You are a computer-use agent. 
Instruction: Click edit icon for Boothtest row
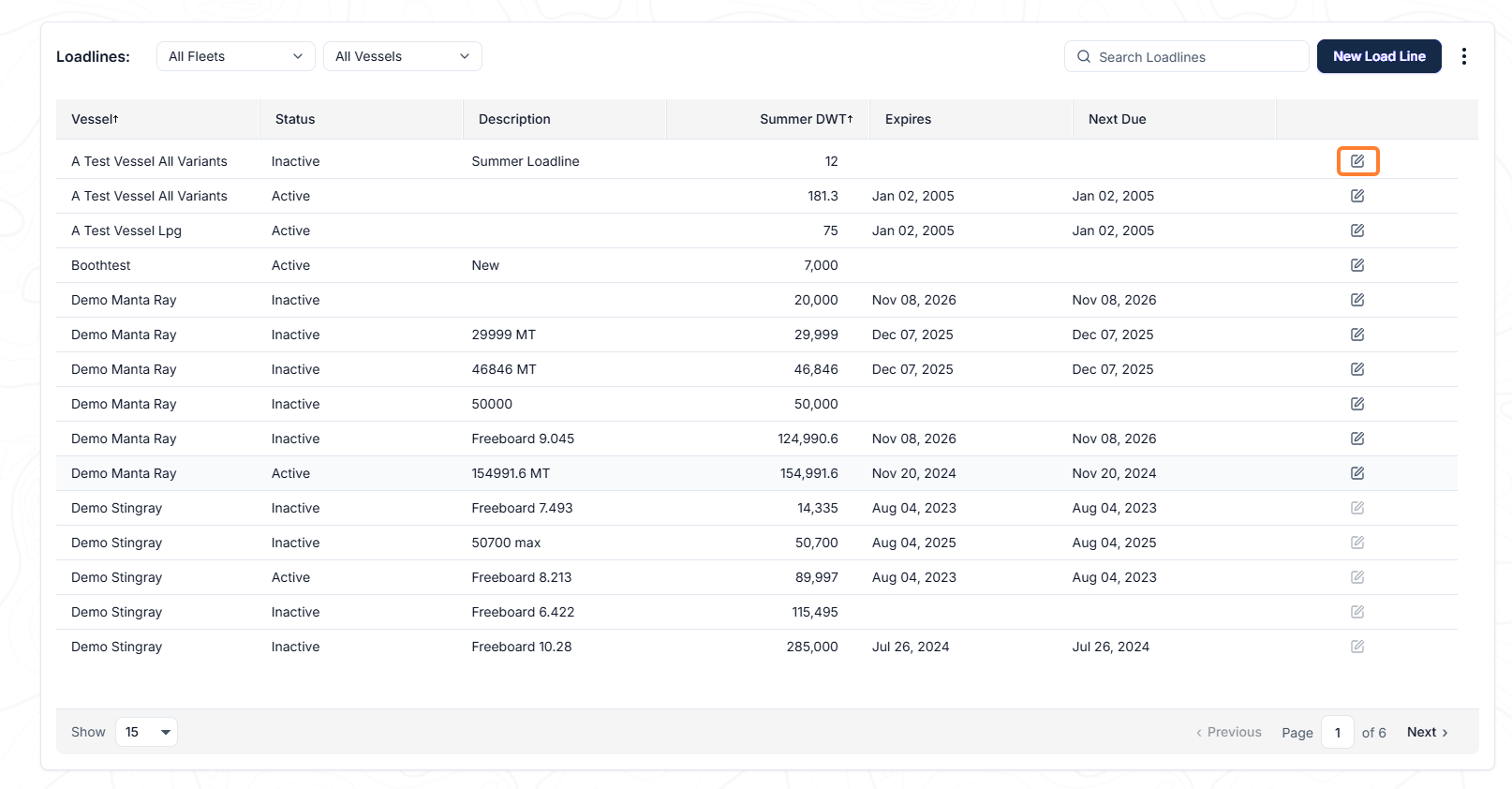[1357, 265]
